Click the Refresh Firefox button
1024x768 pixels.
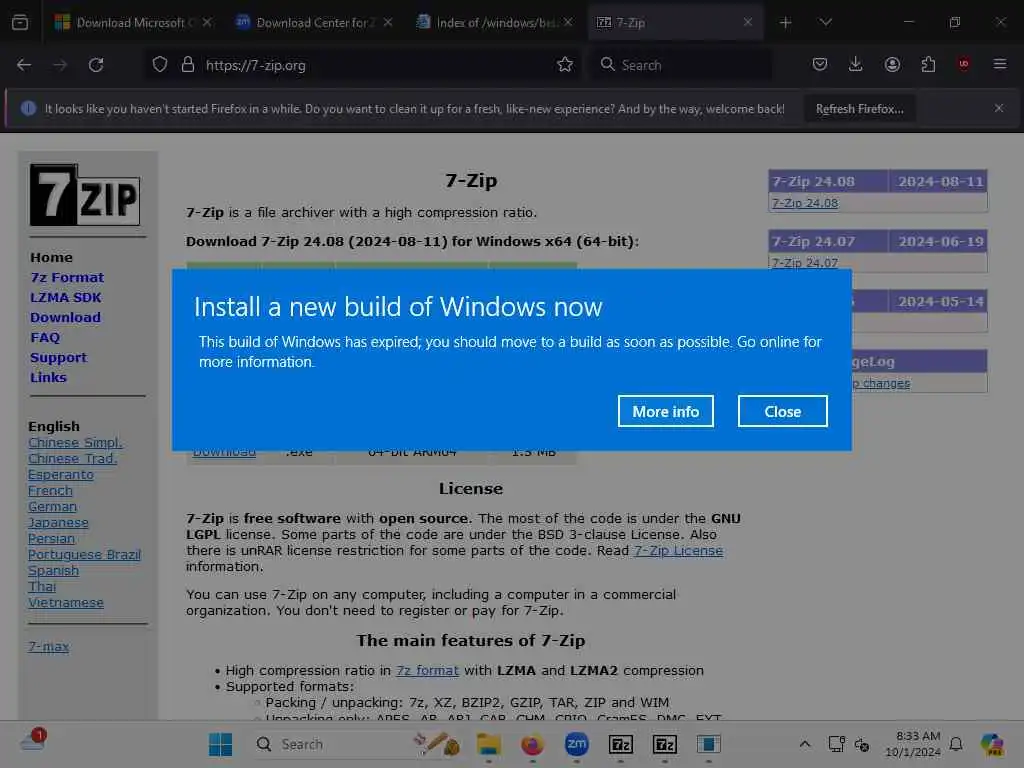[x=859, y=109]
